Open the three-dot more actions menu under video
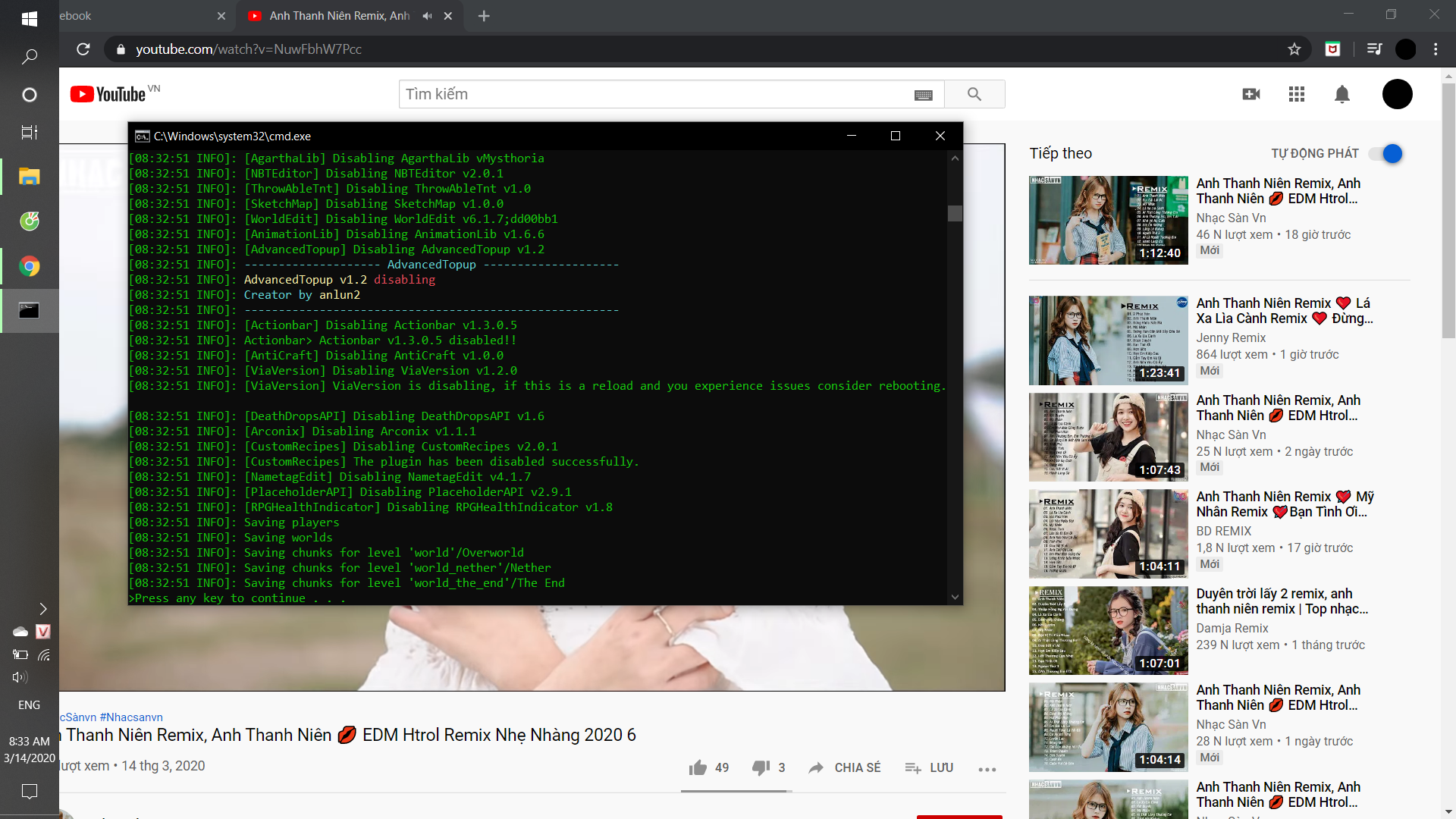Image resolution: width=1456 pixels, height=819 pixels. pyautogui.click(x=987, y=769)
